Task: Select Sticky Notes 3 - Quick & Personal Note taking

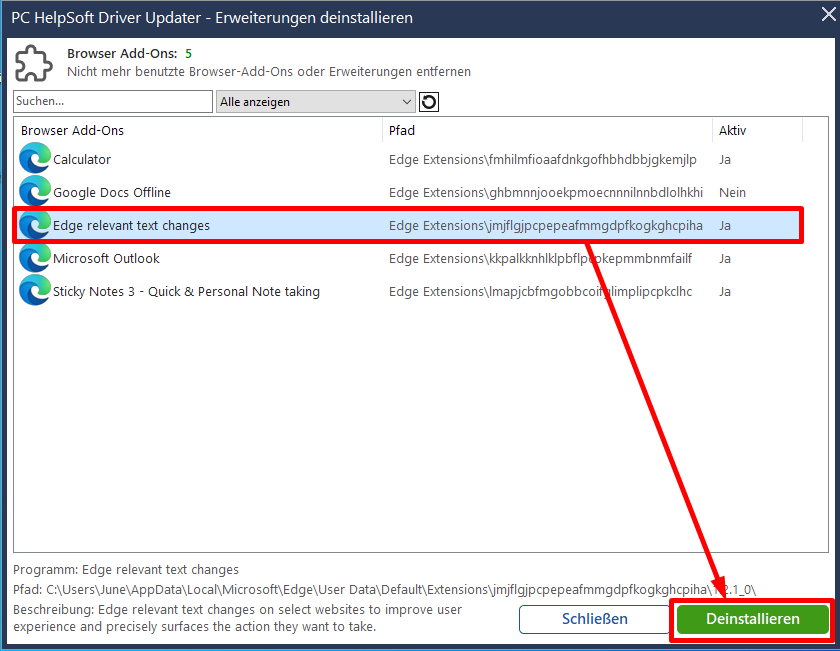Action: point(186,291)
